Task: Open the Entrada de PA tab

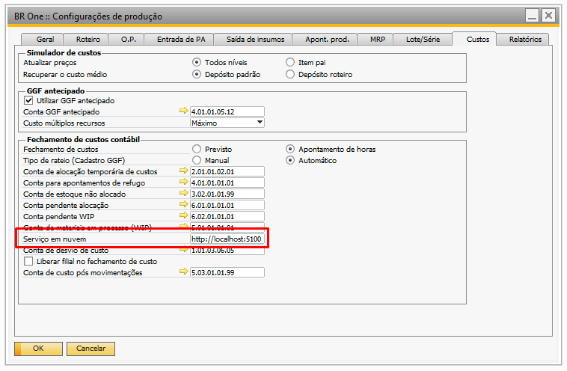Action: click(x=179, y=39)
